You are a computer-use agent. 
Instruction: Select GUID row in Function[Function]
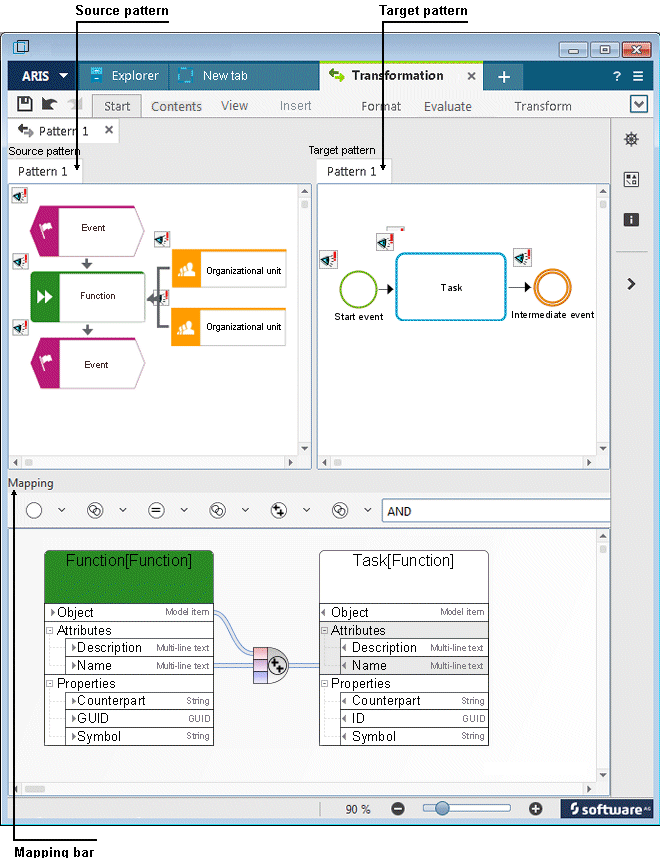coord(139,718)
